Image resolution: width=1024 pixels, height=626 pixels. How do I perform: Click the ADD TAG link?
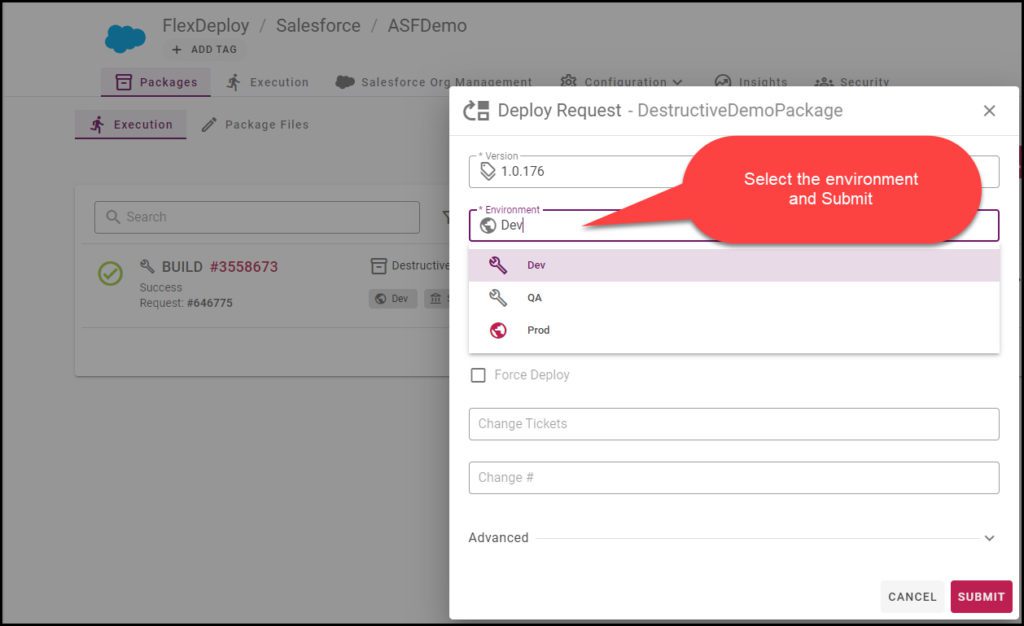click(x=203, y=49)
